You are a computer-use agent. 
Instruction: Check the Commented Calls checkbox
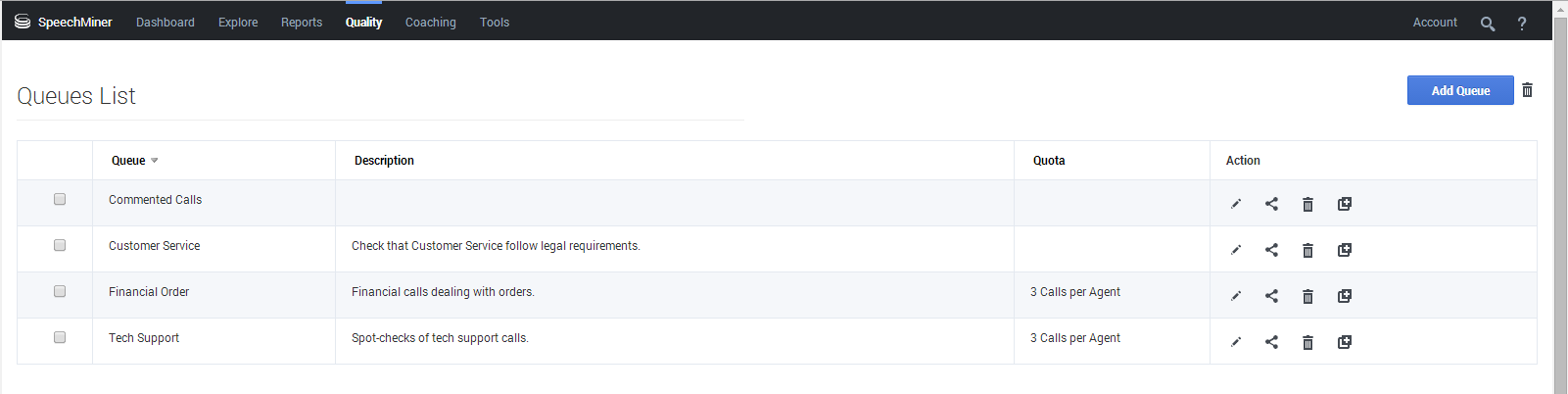pos(60,199)
